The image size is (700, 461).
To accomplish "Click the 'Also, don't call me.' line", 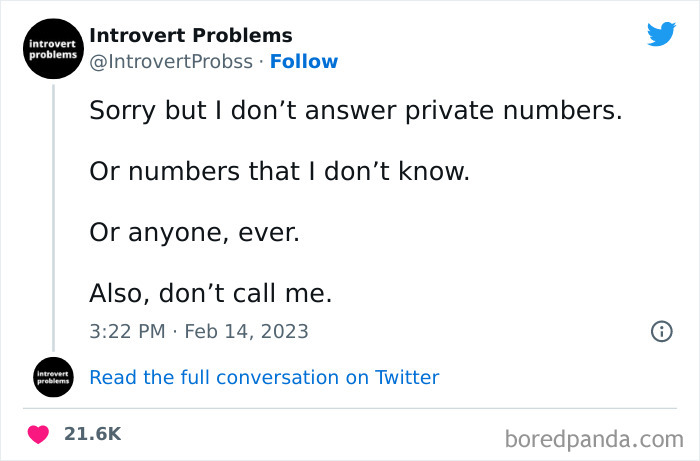I will click(x=209, y=293).
